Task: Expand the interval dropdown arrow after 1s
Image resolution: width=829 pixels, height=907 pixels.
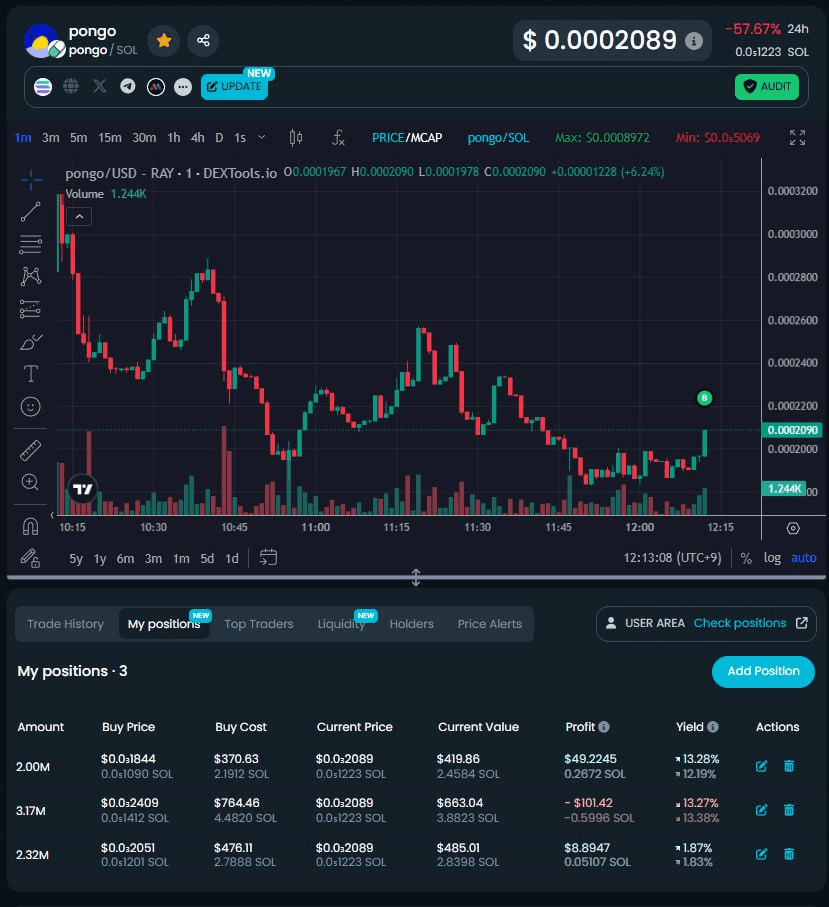Action: coord(261,137)
